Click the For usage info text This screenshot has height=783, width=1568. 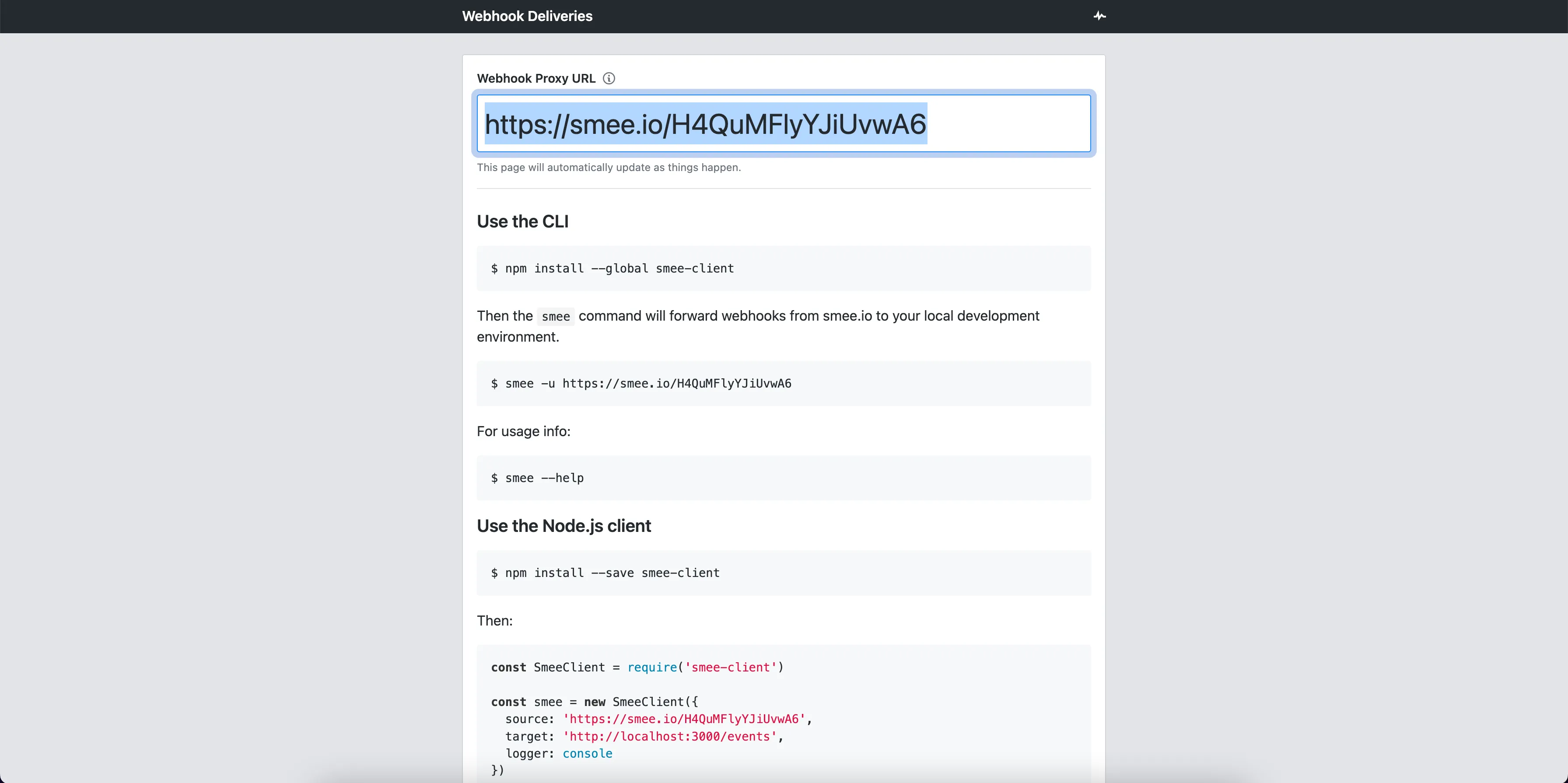point(524,431)
